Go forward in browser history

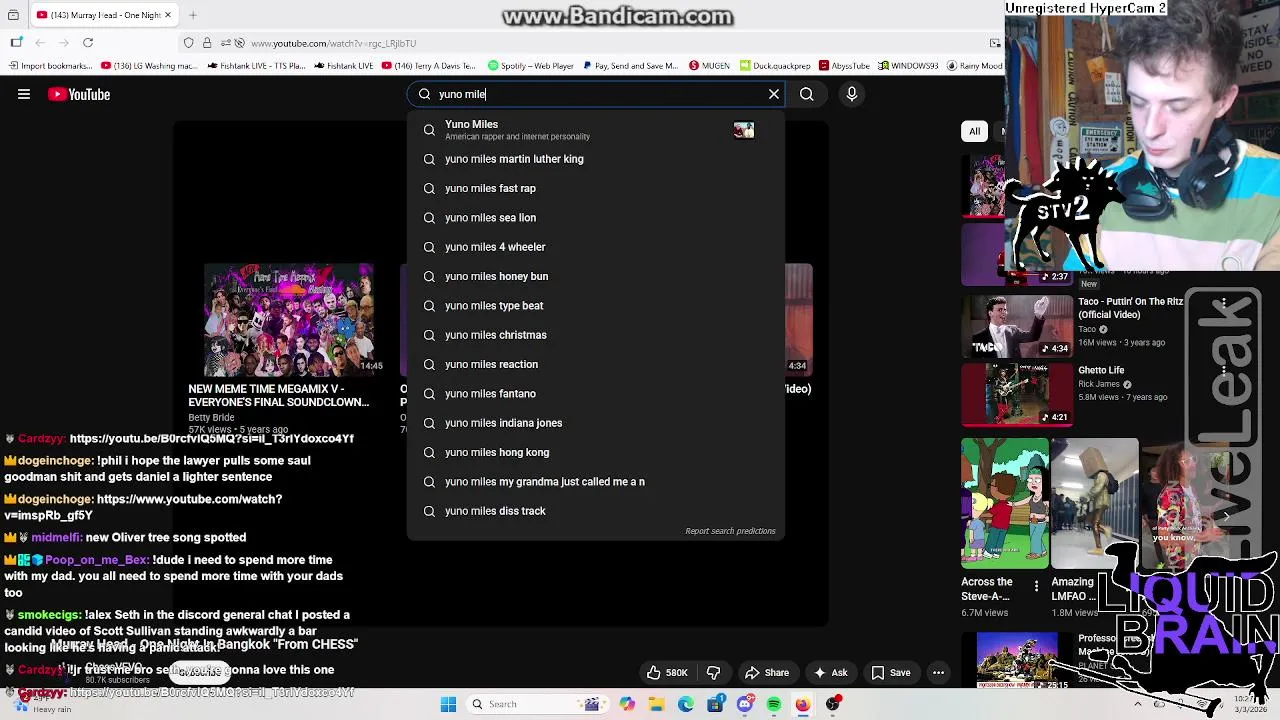(64, 43)
